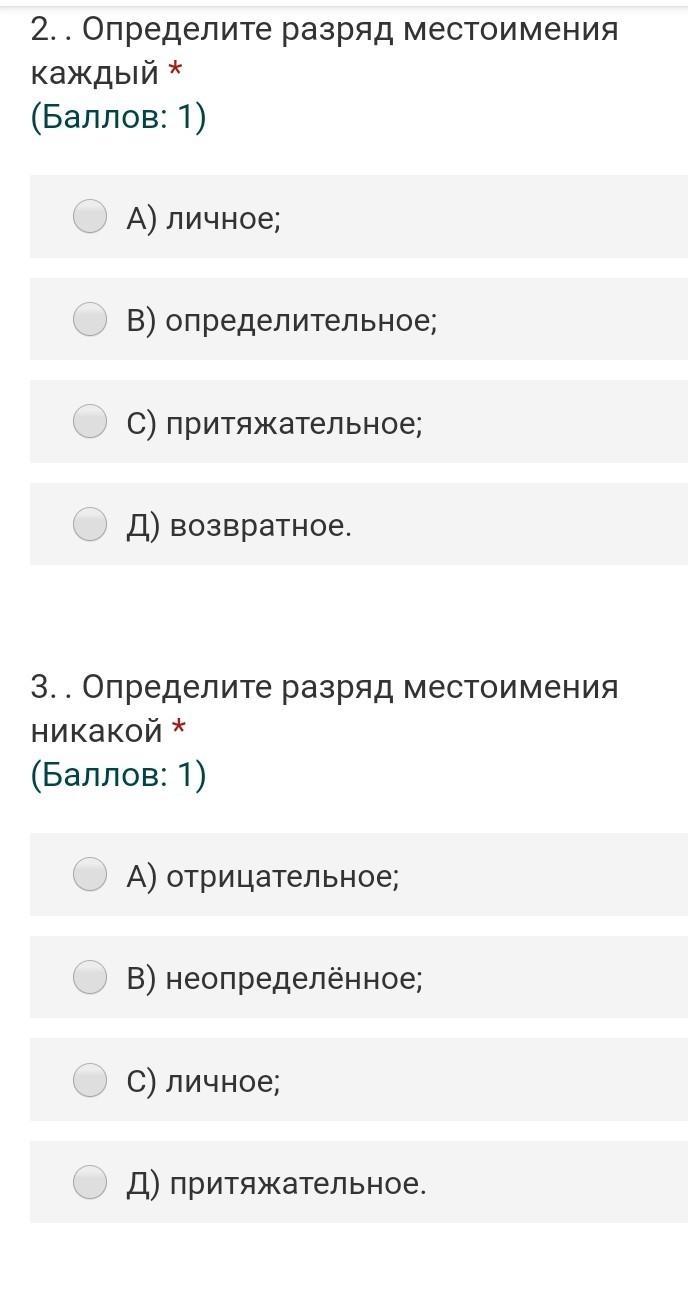Click the 'Д) возвратное.' answer label text

239,525
